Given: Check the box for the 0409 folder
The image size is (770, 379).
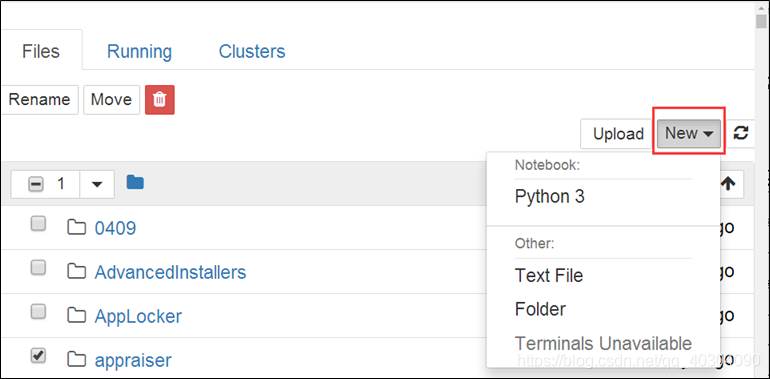Looking at the screenshot, I should [38, 224].
